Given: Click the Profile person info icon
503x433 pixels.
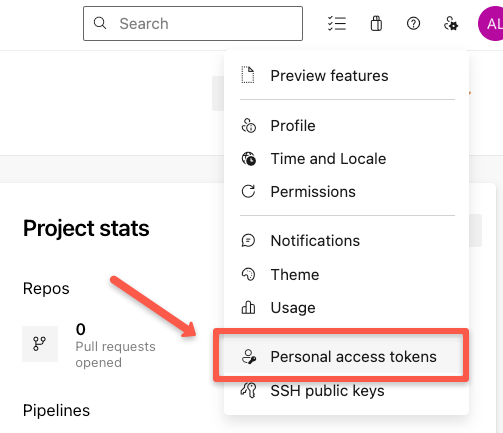Looking at the screenshot, I should [x=248, y=126].
